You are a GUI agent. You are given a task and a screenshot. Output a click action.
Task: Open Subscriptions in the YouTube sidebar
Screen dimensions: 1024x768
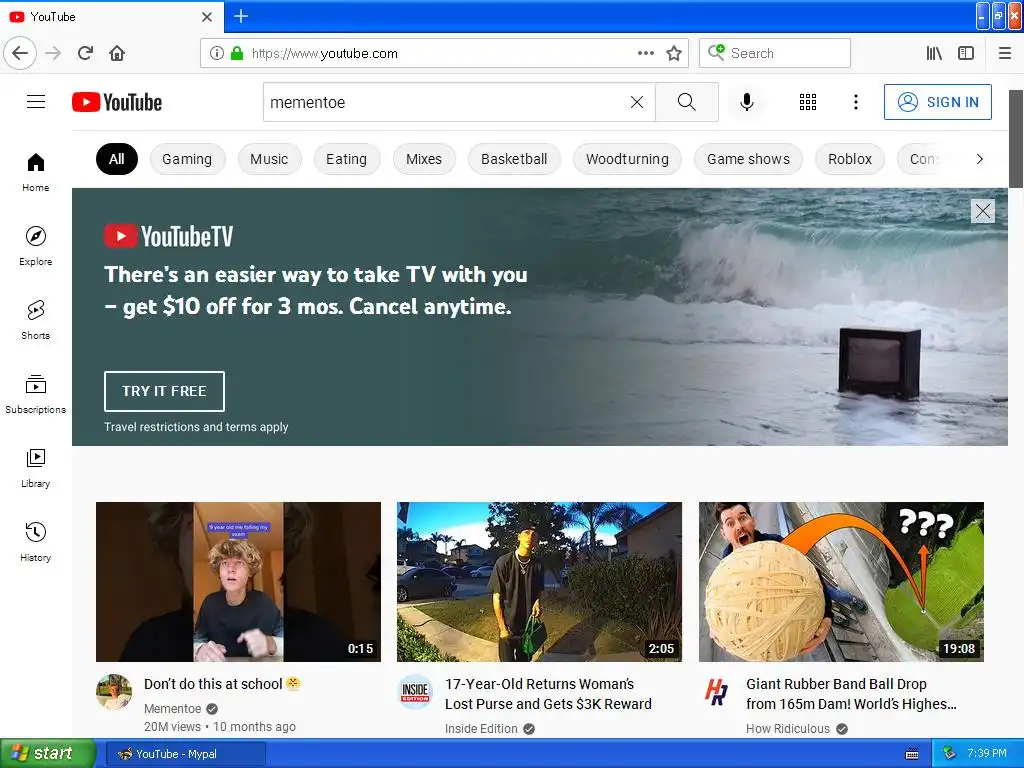(x=36, y=394)
